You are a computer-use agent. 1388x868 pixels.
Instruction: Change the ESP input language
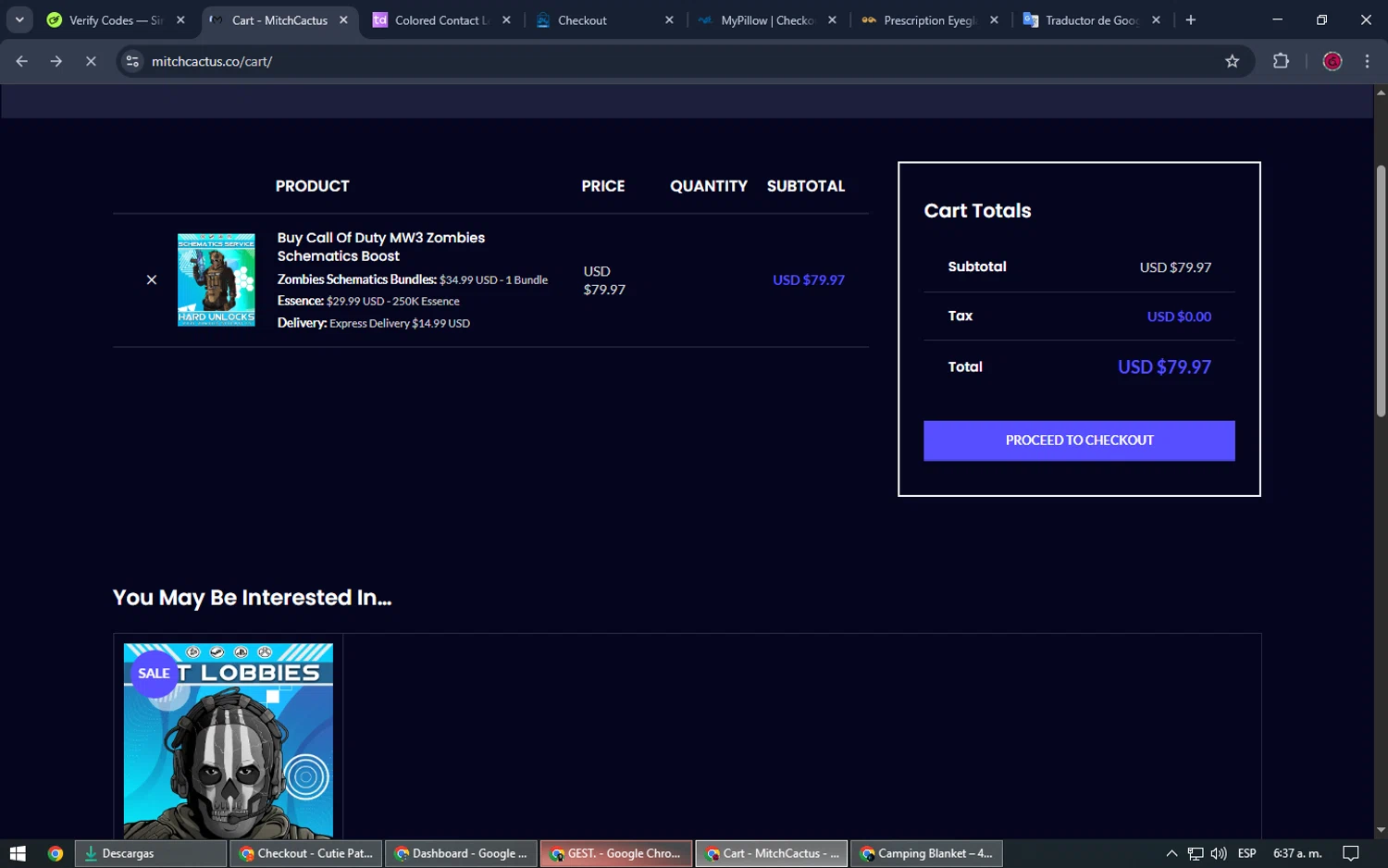pyautogui.click(x=1247, y=853)
